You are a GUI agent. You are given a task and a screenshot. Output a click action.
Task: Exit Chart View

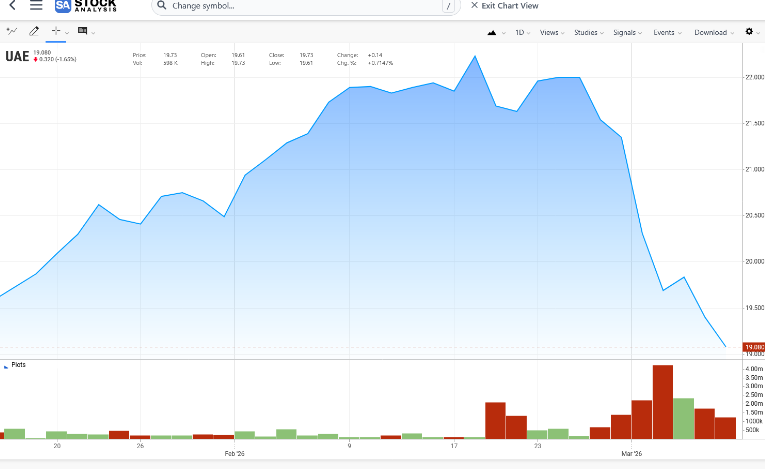pyautogui.click(x=504, y=6)
